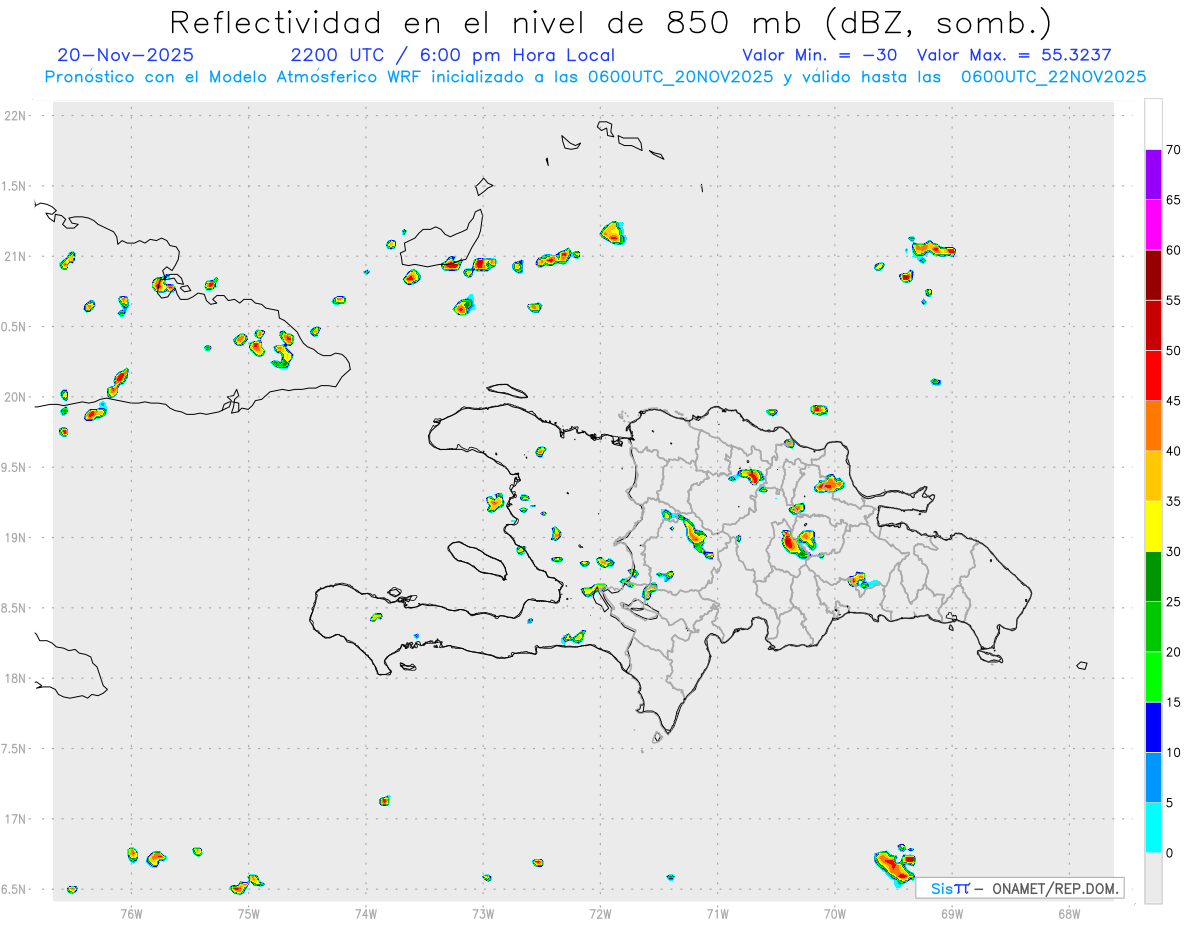Pick the magenta 60–65 dBZ colorbar segment
The height and width of the screenshot is (927, 1200).
(x=1153, y=224)
